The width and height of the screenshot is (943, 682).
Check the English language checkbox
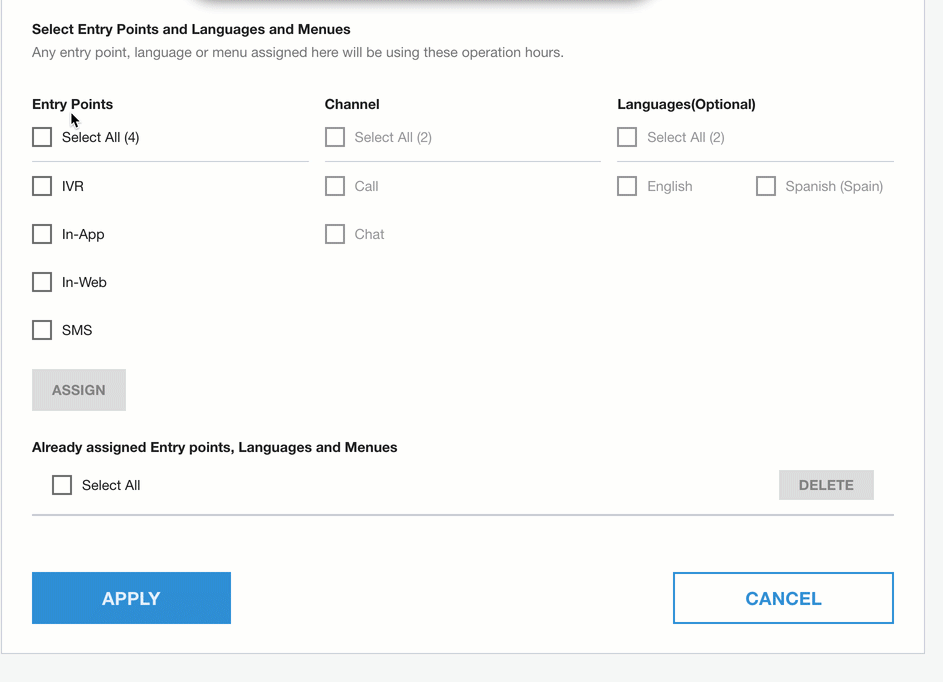click(x=626, y=185)
